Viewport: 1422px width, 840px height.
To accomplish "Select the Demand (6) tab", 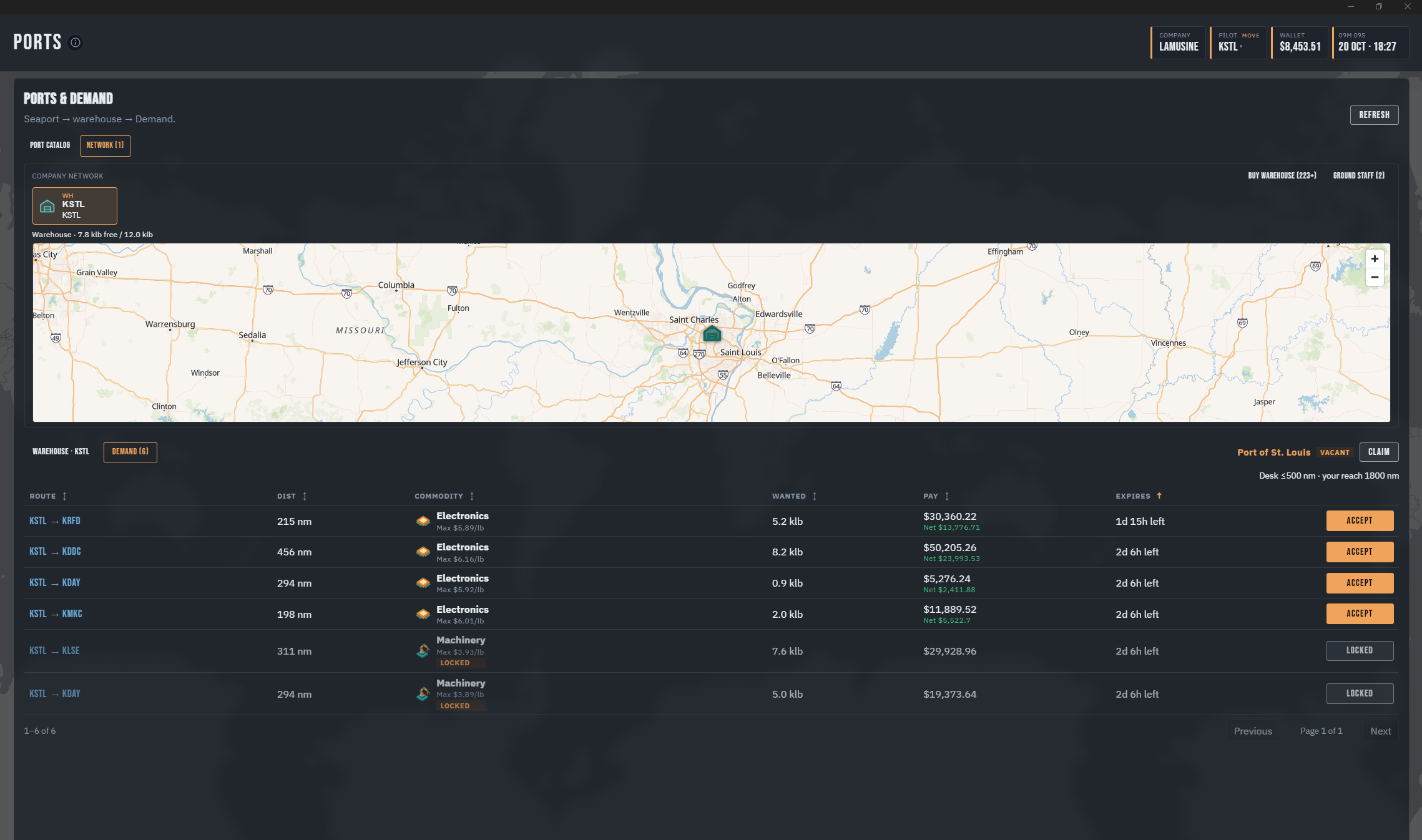I will pyautogui.click(x=130, y=452).
